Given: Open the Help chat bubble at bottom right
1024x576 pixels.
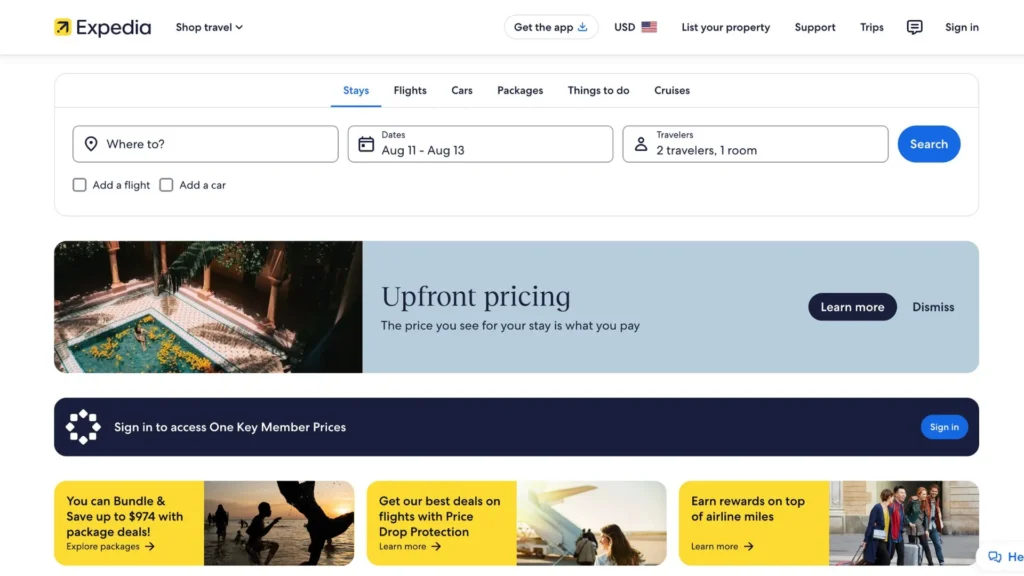Looking at the screenshot, I should [997, 556].
